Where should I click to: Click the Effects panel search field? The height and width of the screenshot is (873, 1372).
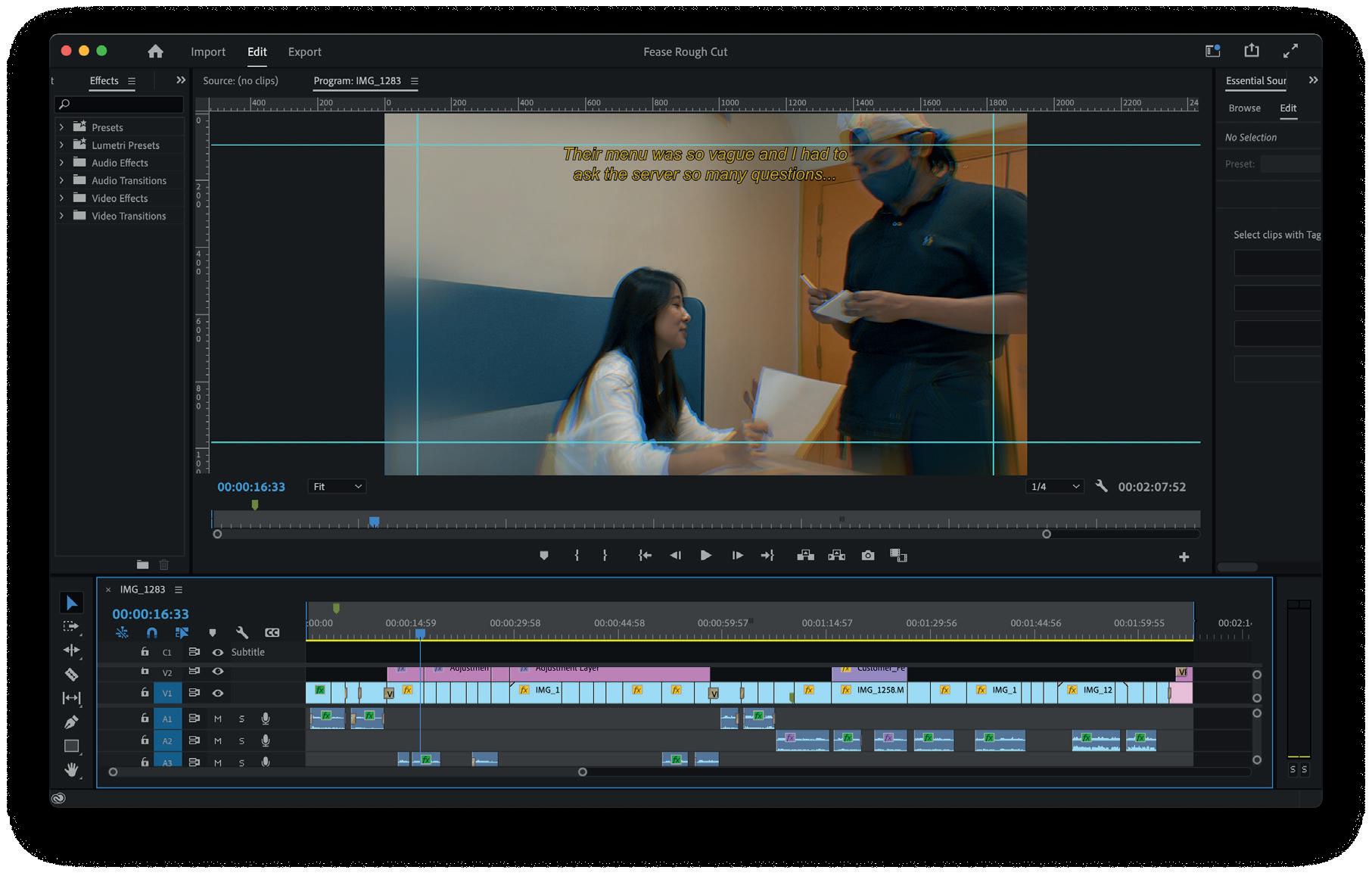click(121, 104)
